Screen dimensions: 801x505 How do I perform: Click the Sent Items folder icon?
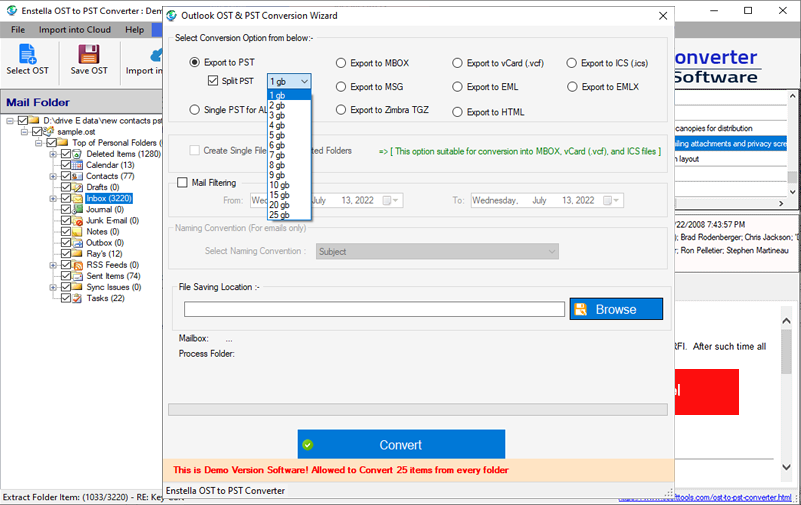tap(77, 276)
